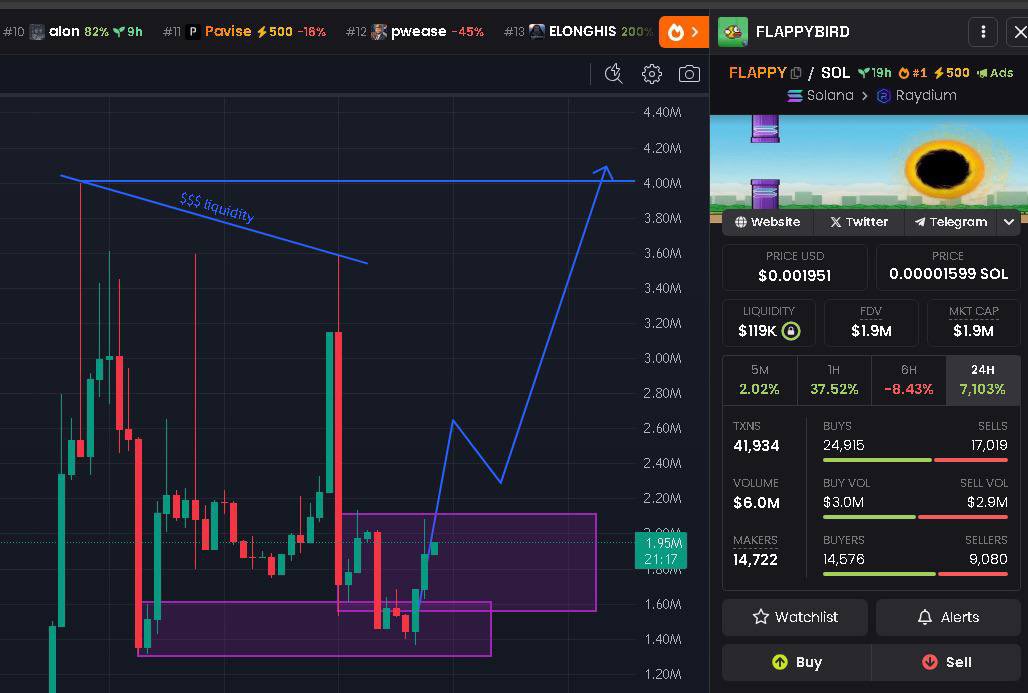This screenshot has width=1028, height=693.
Task: Click the 0.00001599 SOL price box
Action: [x=948, y=267]
